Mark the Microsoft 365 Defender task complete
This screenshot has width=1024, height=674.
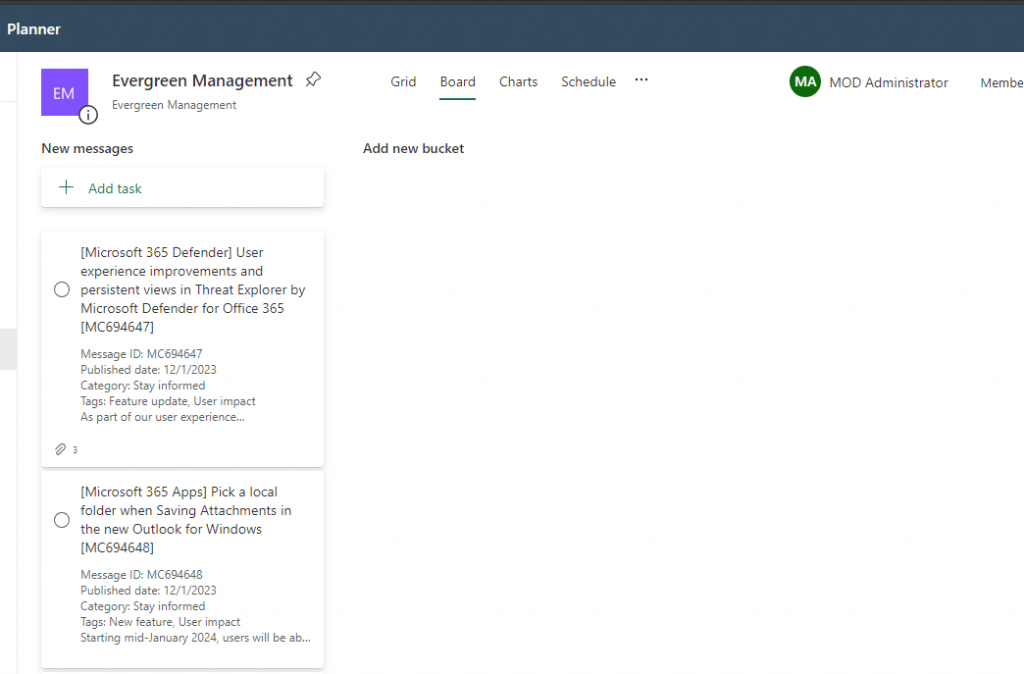click(x=62, y=290)
